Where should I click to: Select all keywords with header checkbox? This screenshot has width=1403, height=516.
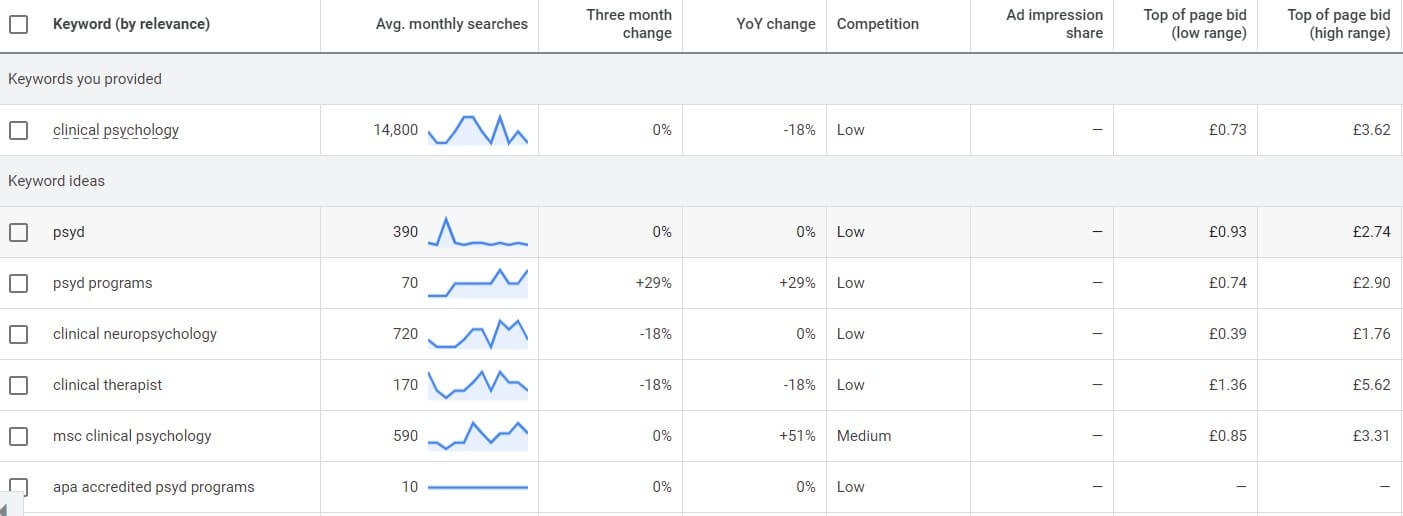pyautogui.click(x=18, y=24)
